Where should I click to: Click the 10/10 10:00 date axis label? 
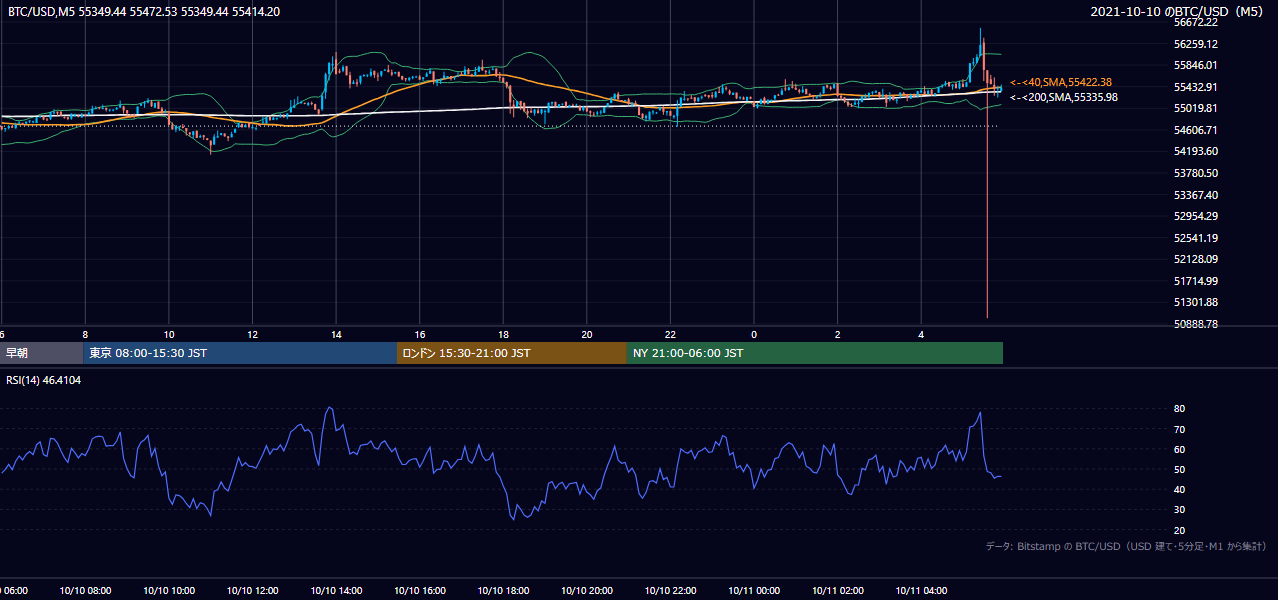(x=169, y=591)
